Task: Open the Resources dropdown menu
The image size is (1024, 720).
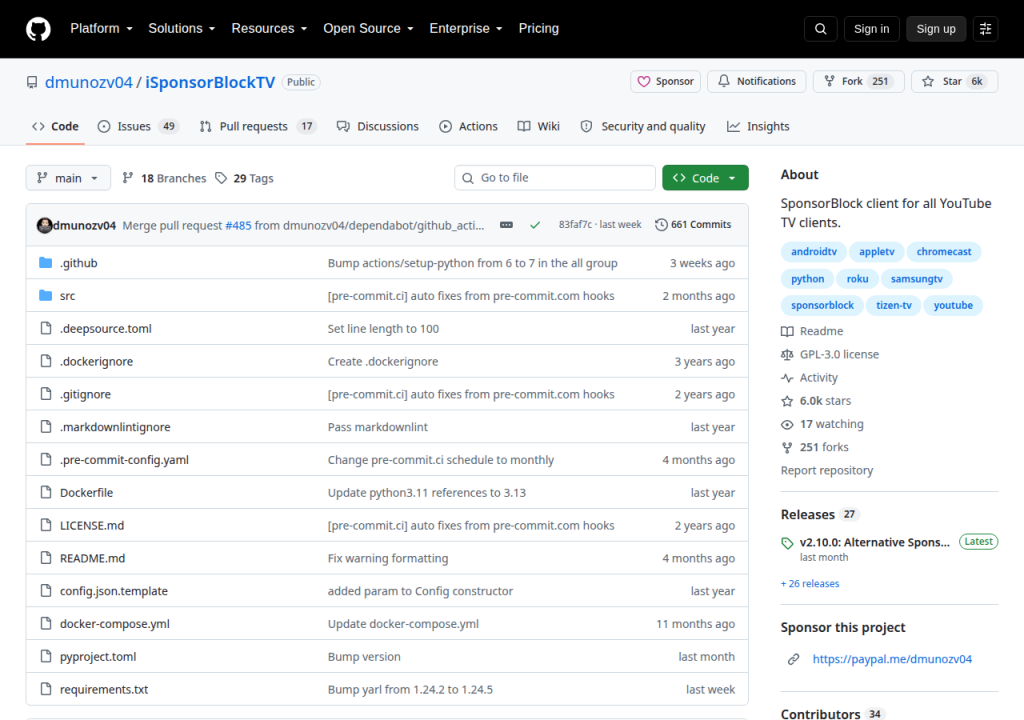Action: coord(269,29)
